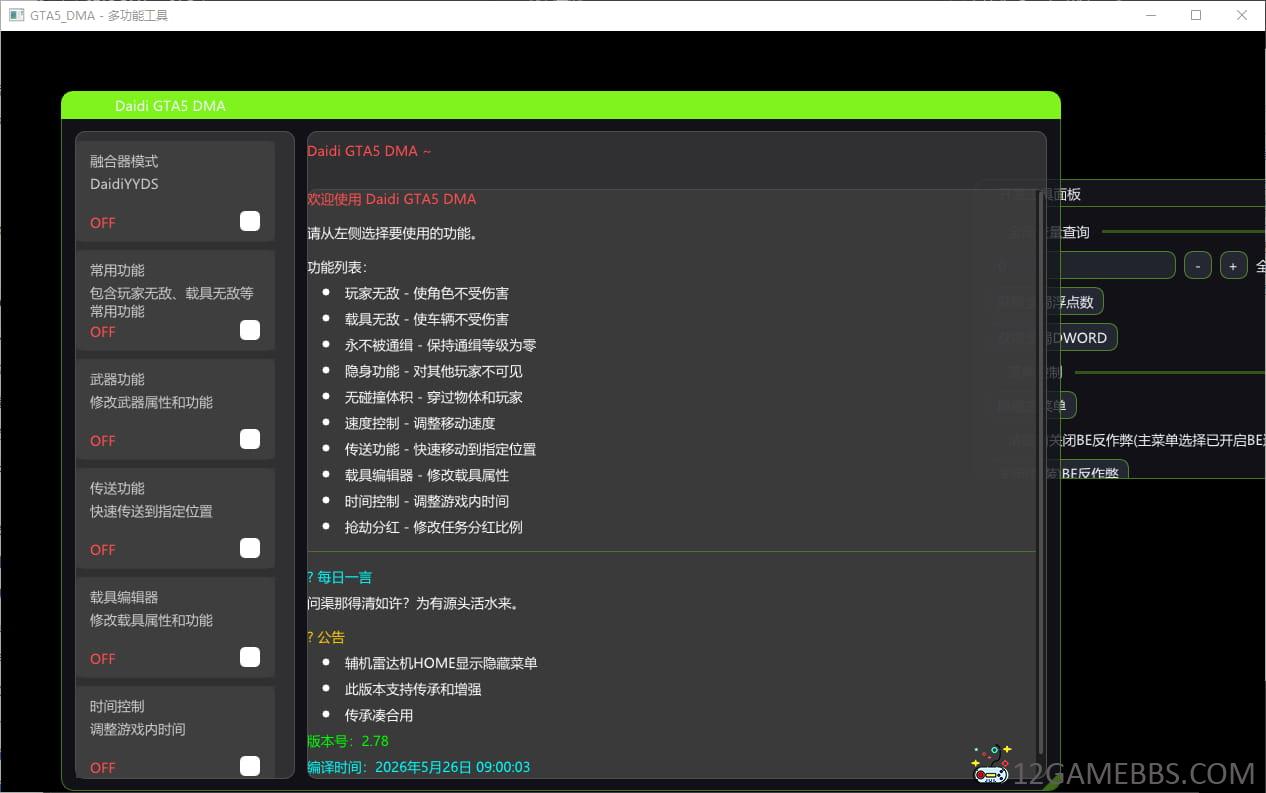Toggle the 时间控制 checkbox
Screen dimensions: 1266x793
click(x=250, y=766)
